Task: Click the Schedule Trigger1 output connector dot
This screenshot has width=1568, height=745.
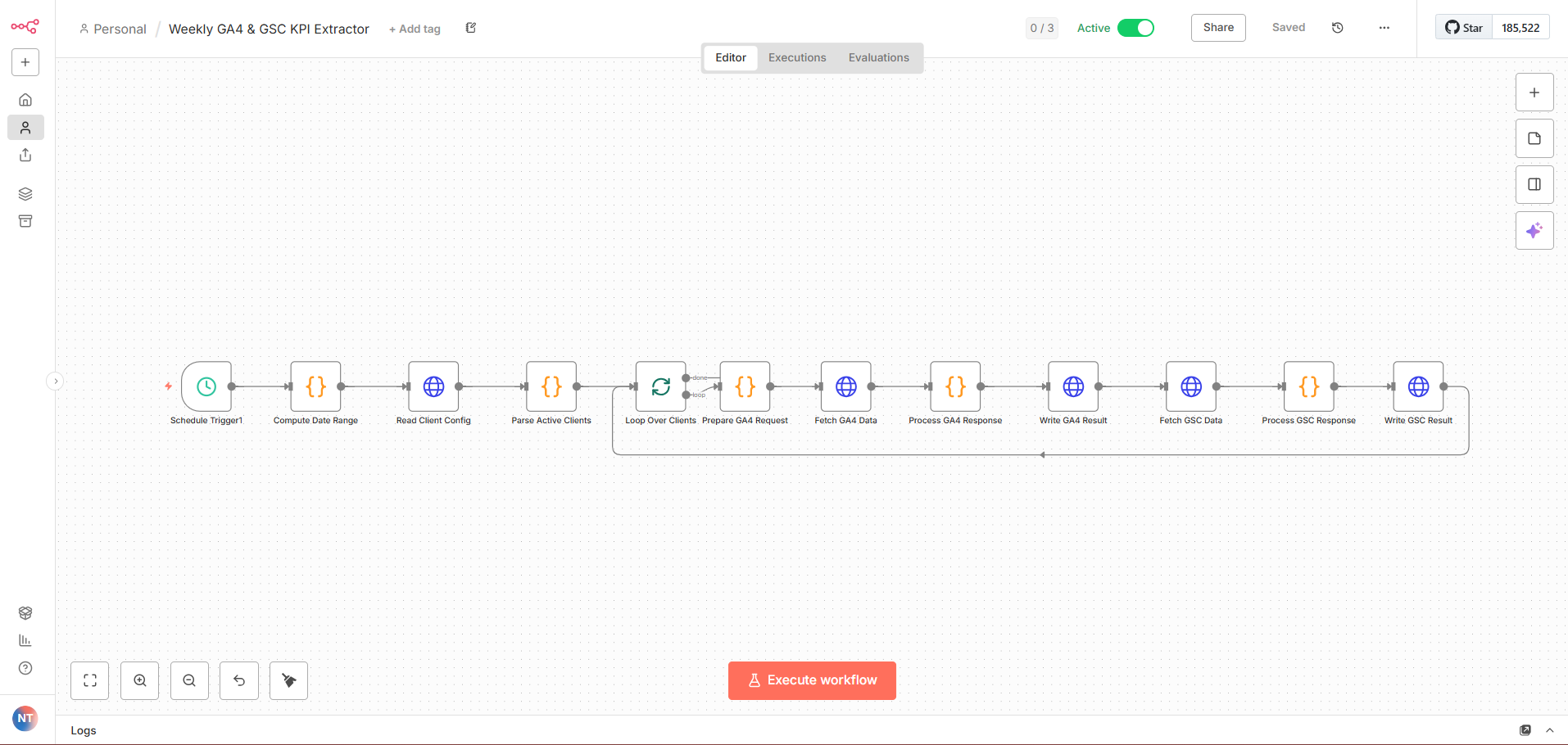Action: 232,386
